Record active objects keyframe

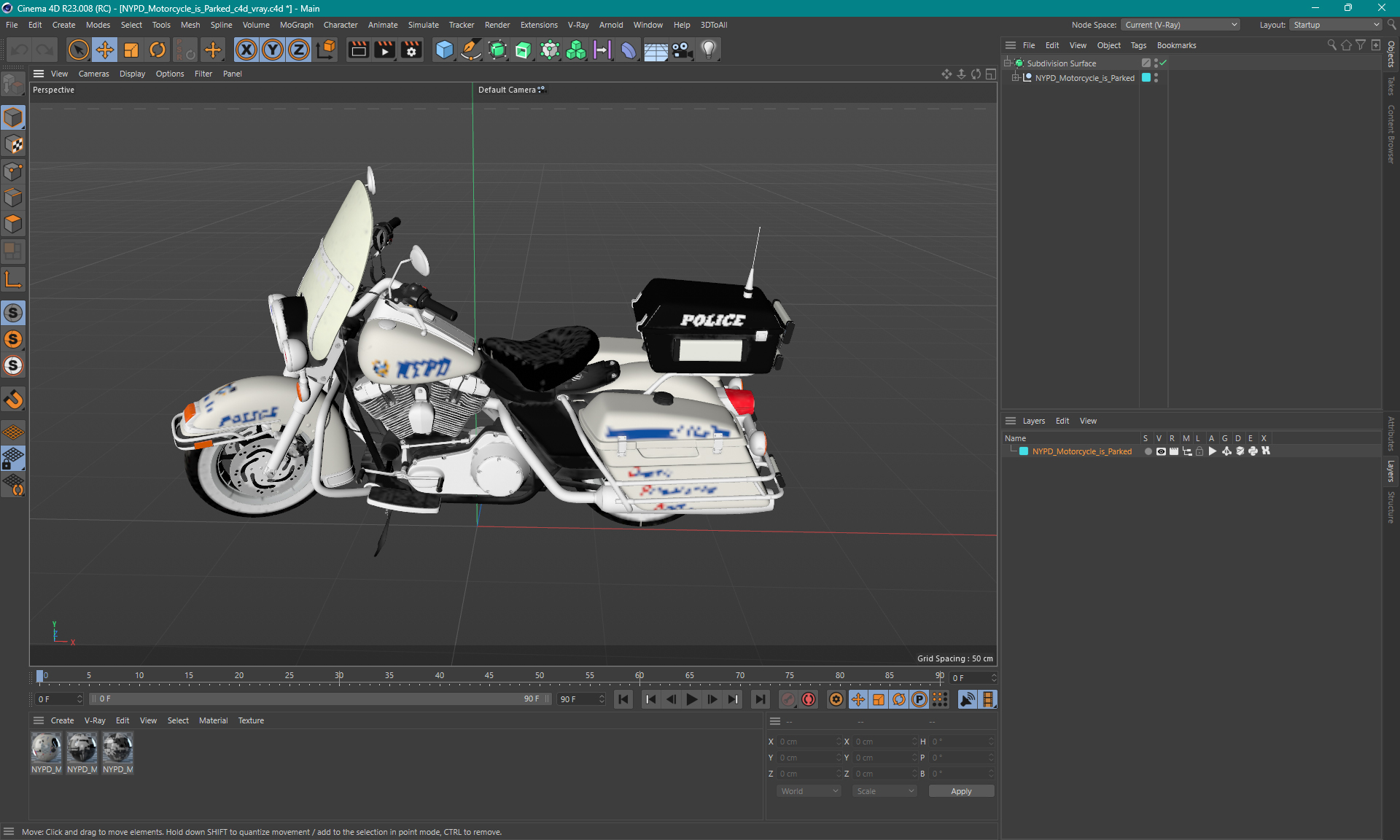coord(788,699)
